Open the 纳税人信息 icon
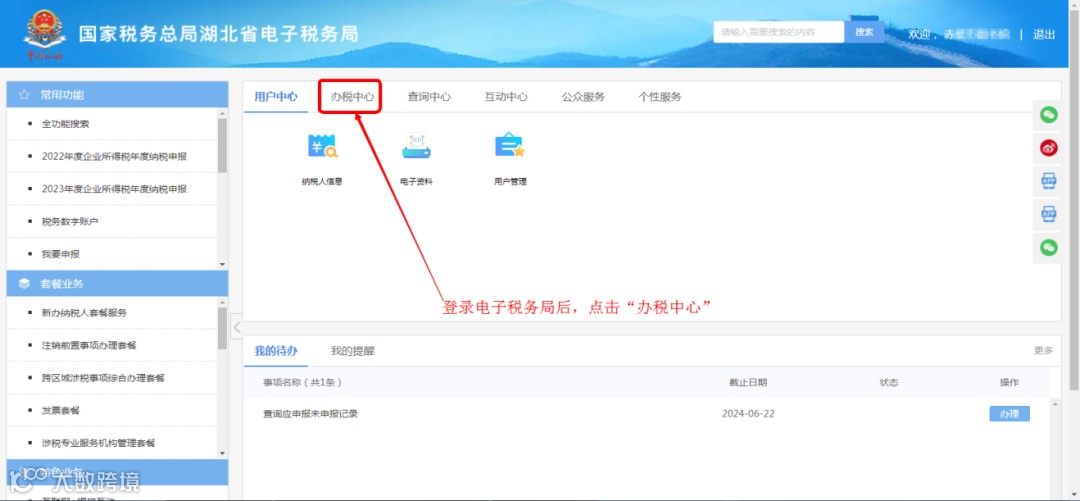The width and height of the screenshot is (1080, 501). (322, 146)
